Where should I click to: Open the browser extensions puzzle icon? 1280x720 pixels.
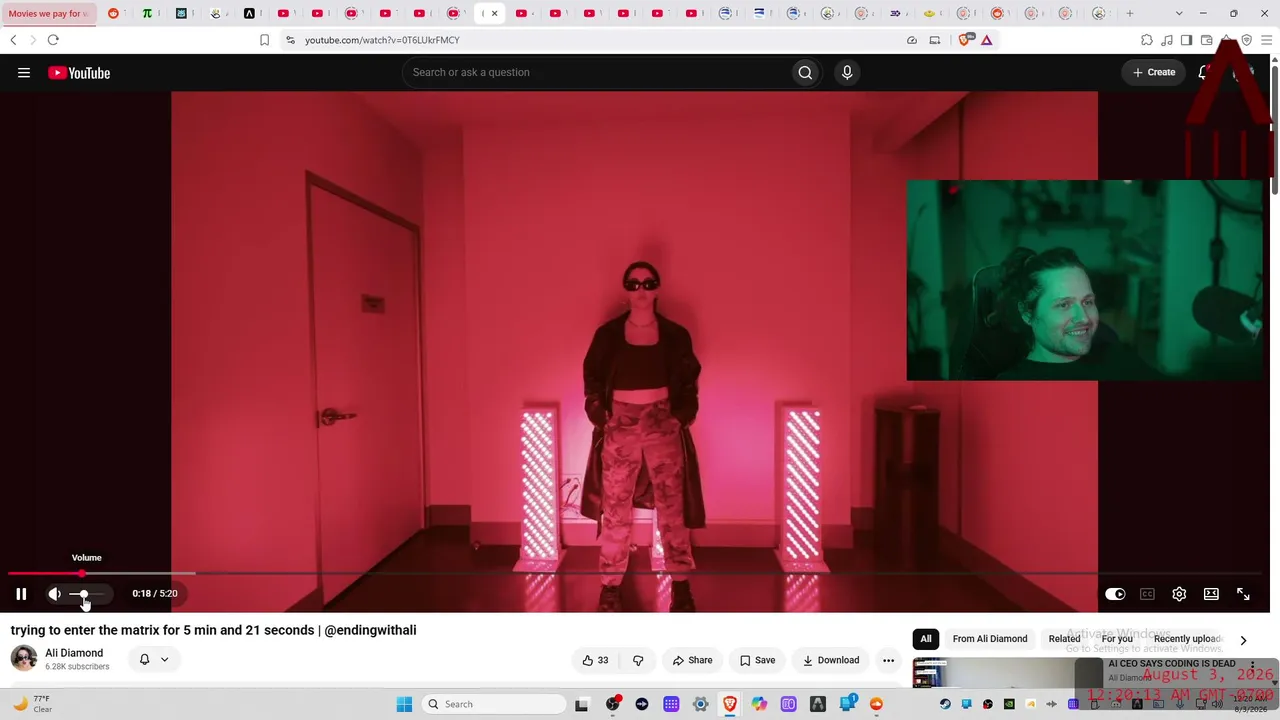(1147, 40)
